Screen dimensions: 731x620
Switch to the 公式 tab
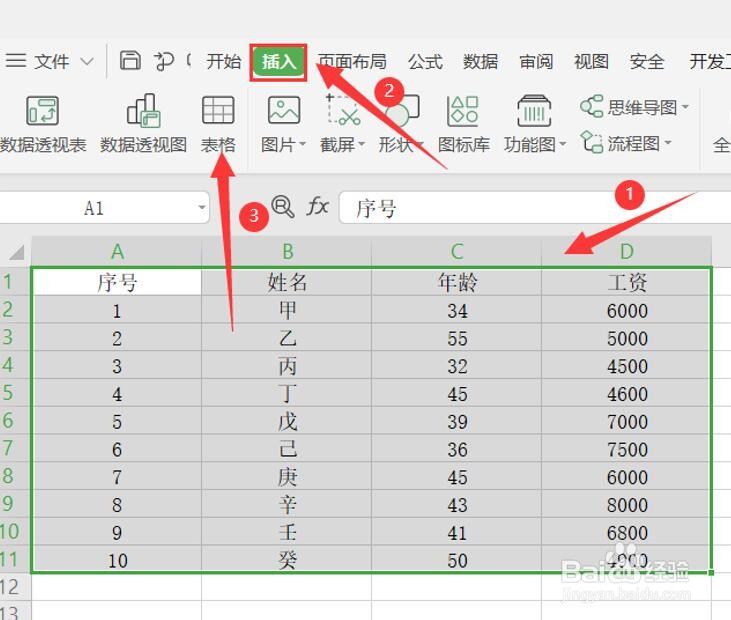tap(425, 62)
